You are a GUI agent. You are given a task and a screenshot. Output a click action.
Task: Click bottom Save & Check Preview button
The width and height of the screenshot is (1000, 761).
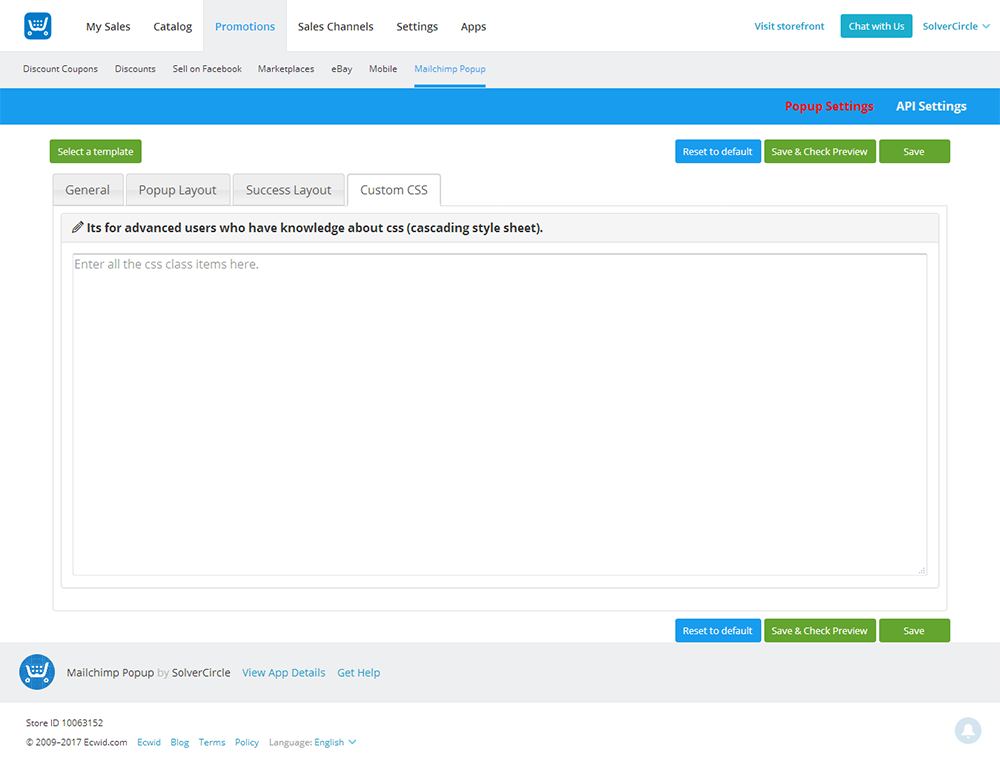tap(819, 631)
